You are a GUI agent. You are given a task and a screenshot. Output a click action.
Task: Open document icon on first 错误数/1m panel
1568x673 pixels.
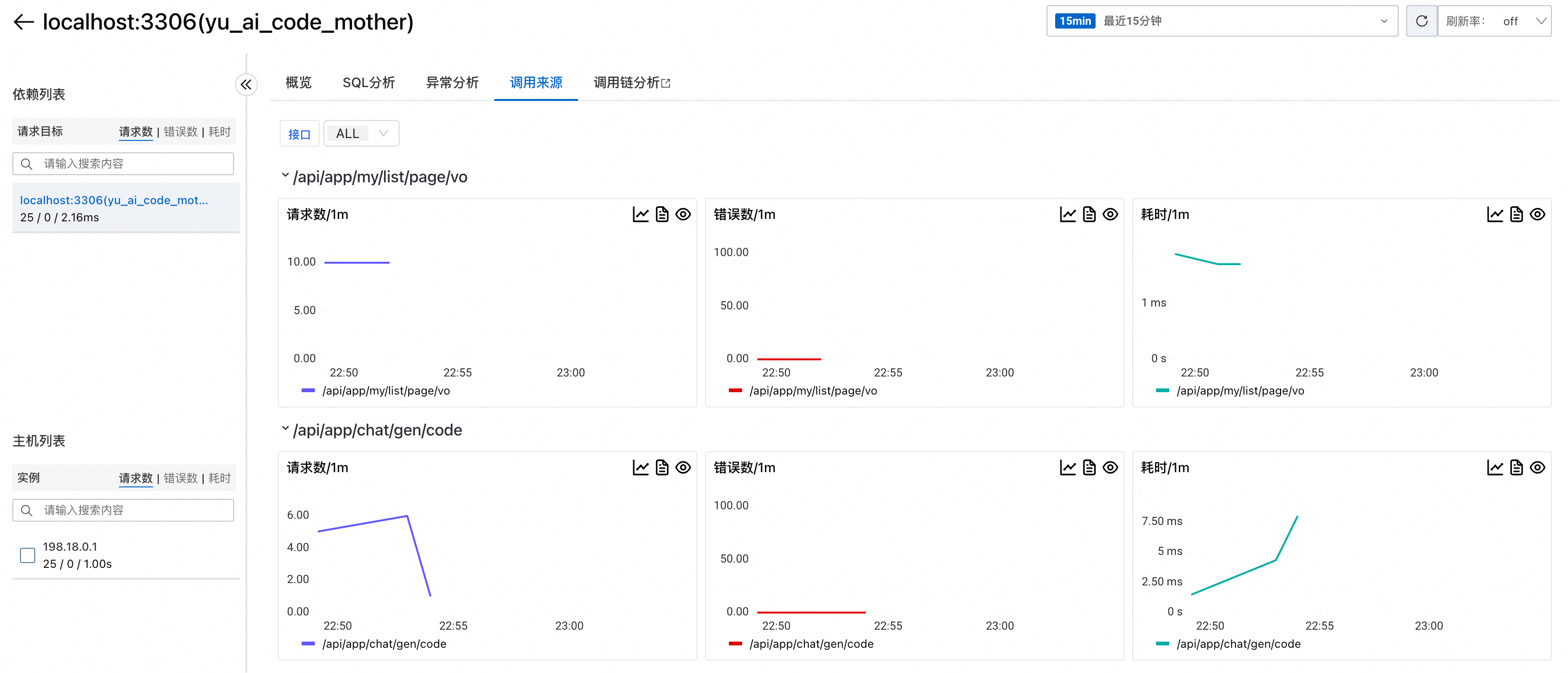click(x=1089, y=214)
